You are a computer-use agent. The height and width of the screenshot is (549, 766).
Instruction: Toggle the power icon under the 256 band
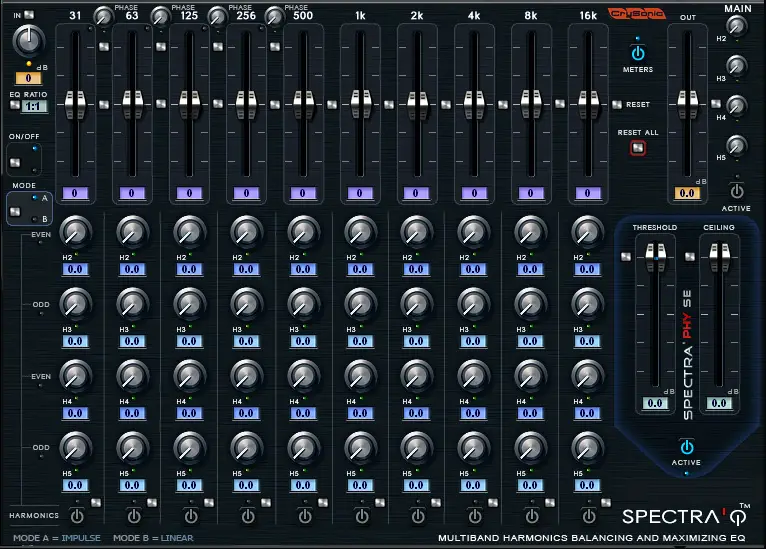coord(248,516)
